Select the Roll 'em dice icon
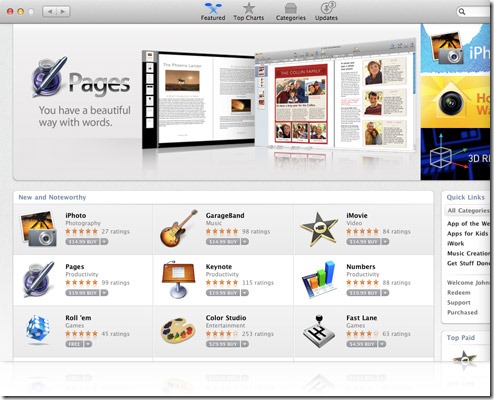The width and height of the screenshot is (494, 400). click(x=38, y=330)
